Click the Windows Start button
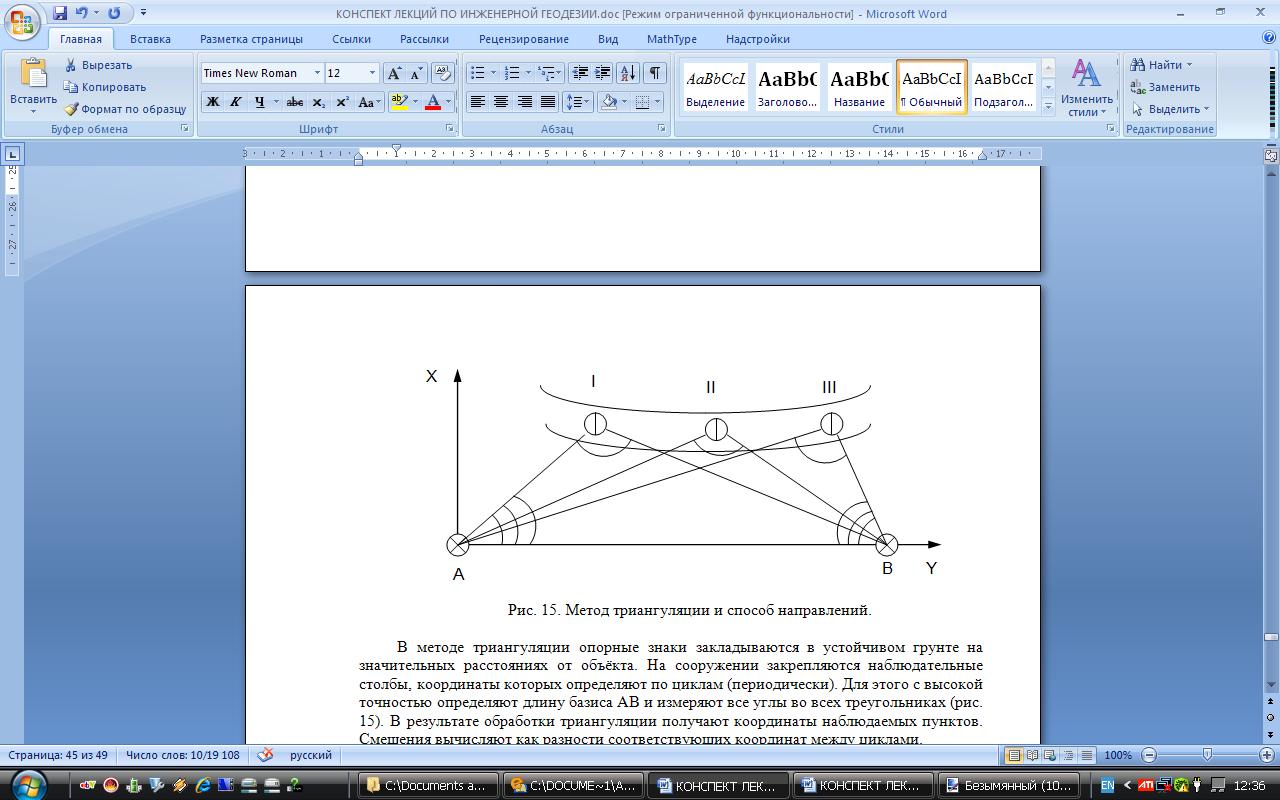This screenshot has width=1280, height=800. pyautogui.click(x=27, y=783)
